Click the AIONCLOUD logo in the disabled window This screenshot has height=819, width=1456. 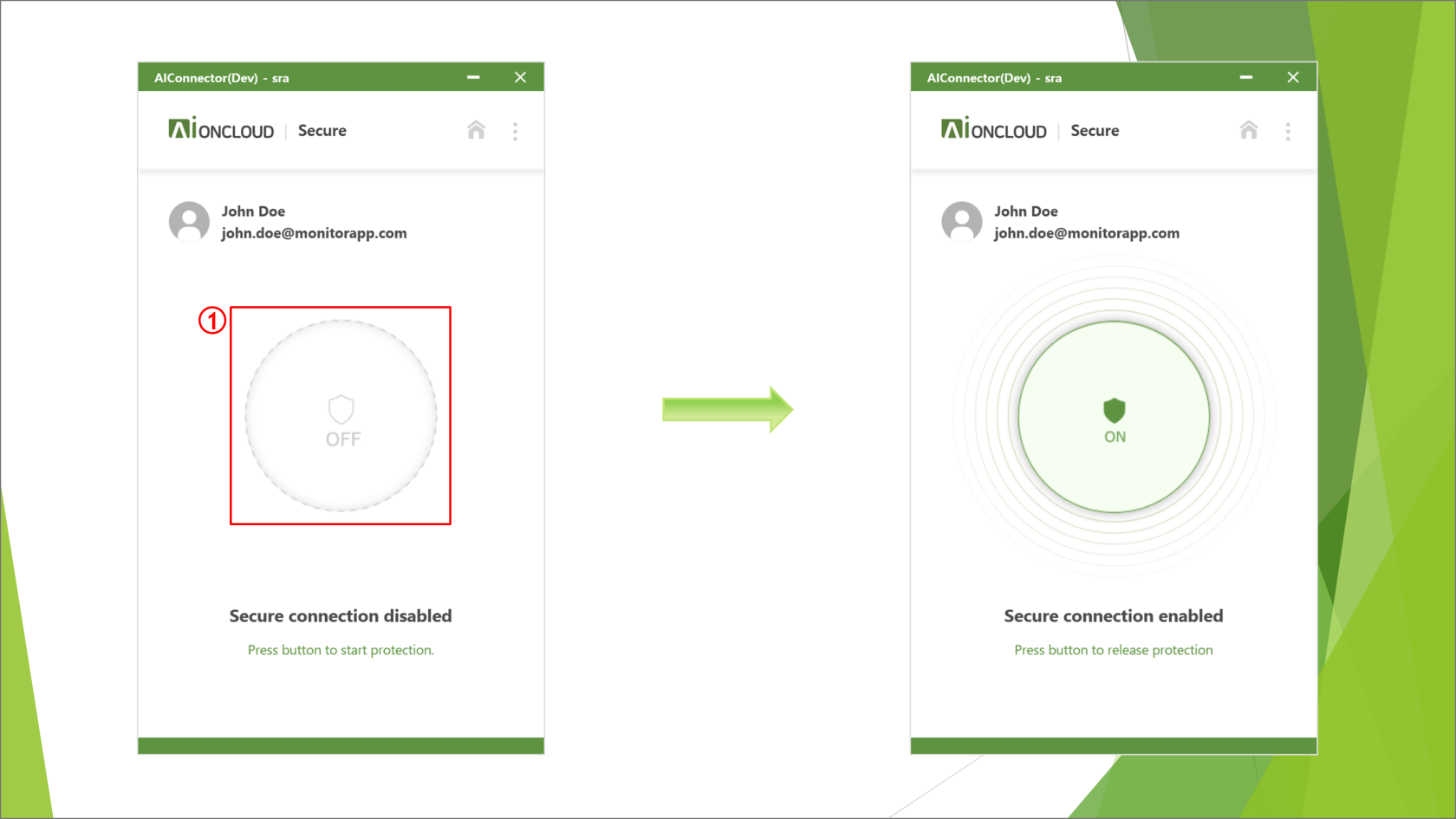tap(221, 130)
